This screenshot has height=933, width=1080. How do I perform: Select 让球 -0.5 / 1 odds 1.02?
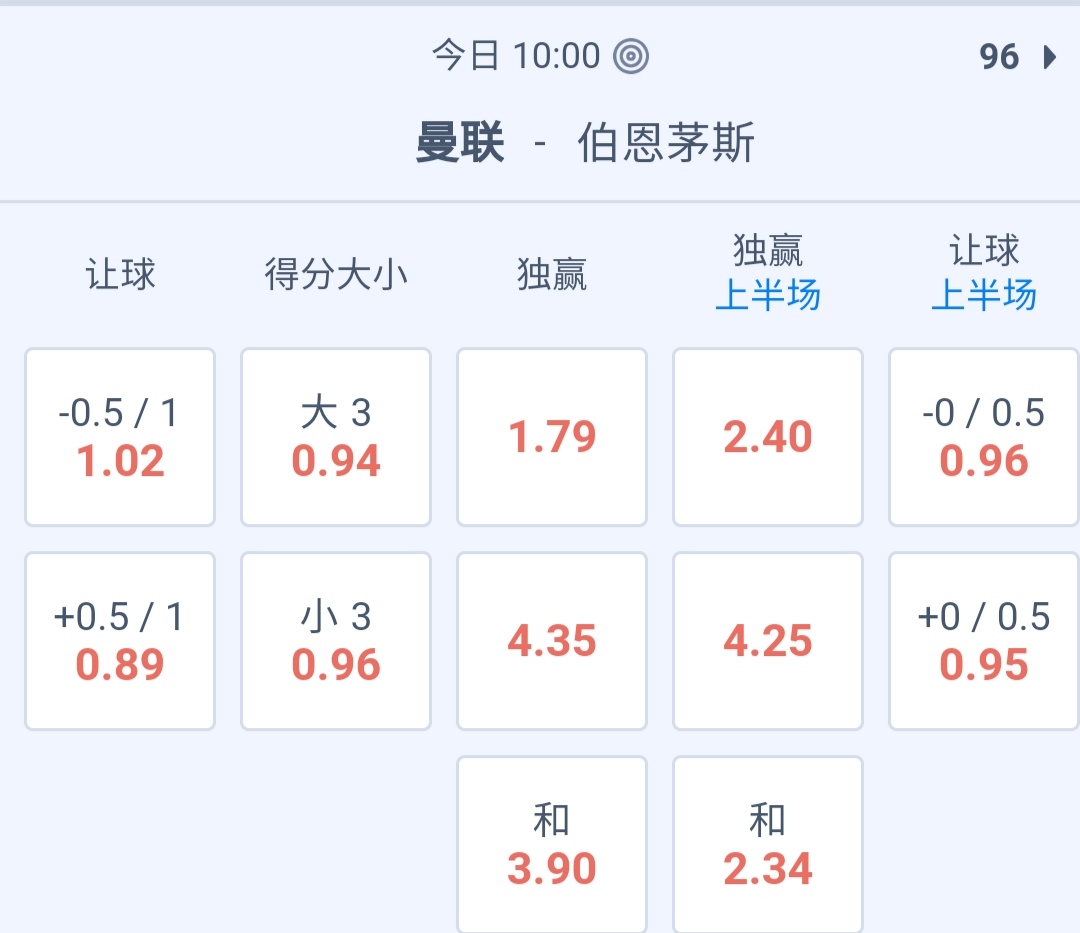click(x=120, y=437)
